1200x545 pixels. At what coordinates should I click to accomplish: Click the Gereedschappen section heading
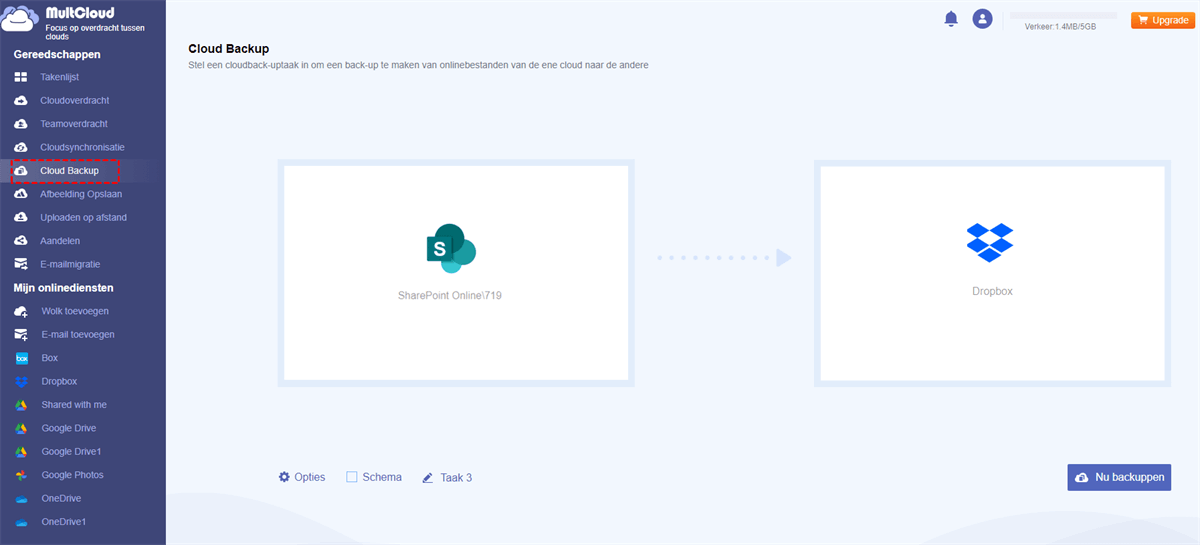[x=57, y=54]
